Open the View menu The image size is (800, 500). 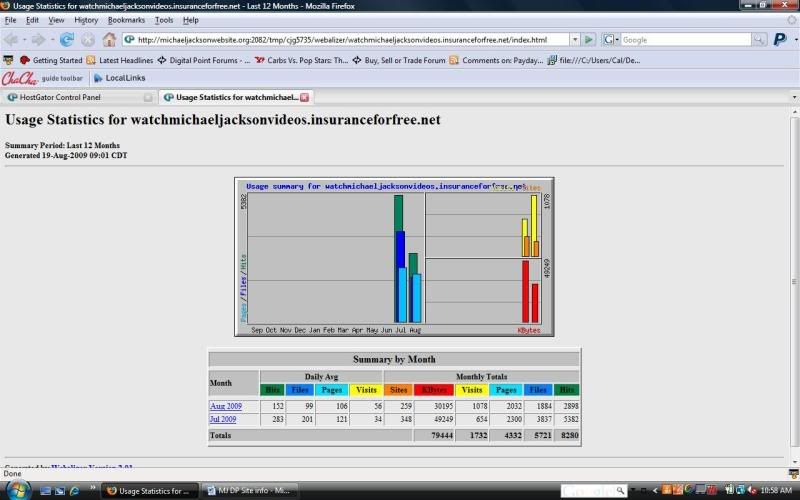(x=56, y=20)
